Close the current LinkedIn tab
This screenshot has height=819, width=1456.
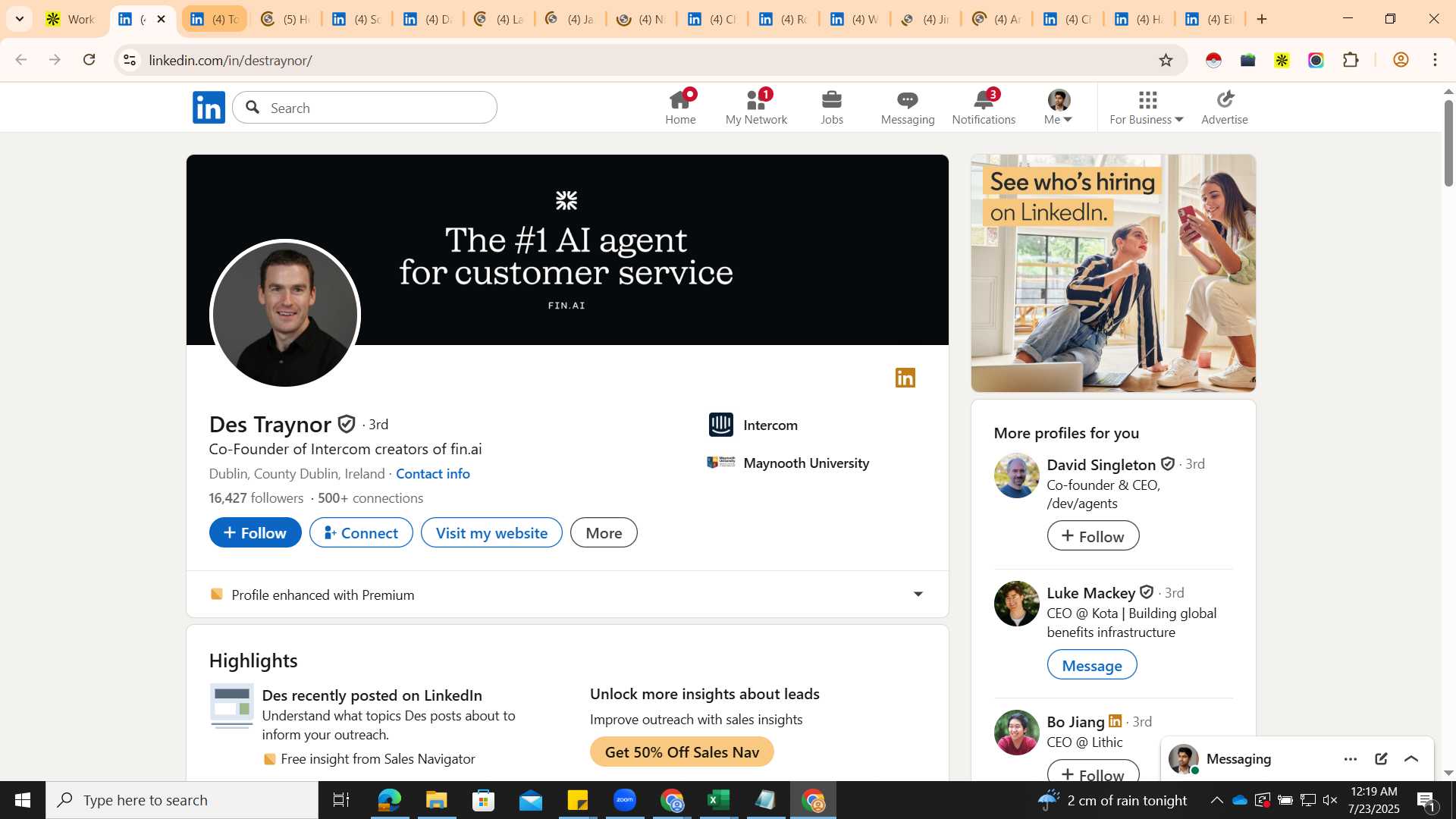point(161,19)
